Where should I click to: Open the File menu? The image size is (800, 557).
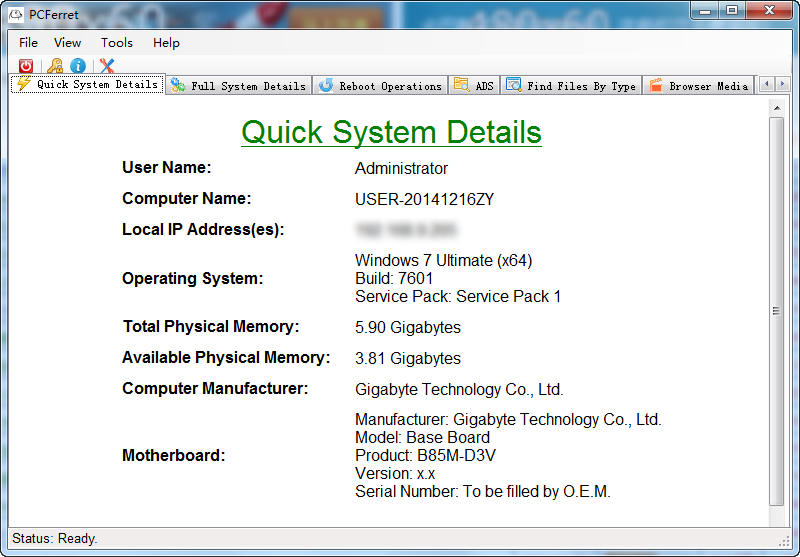click(29, 43)
